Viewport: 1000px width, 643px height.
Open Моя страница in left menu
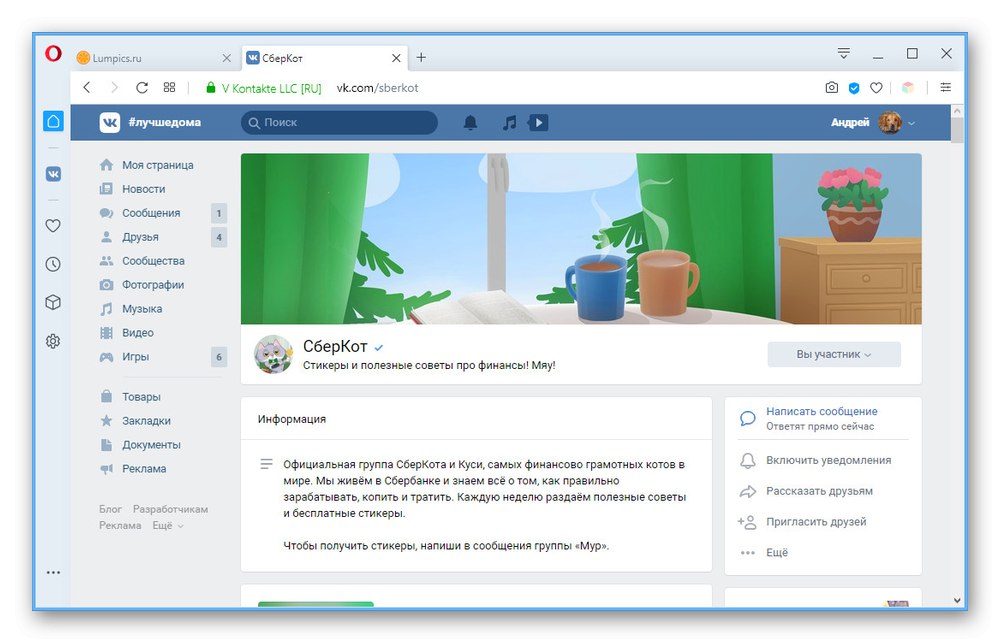click(x=158, y=165)
